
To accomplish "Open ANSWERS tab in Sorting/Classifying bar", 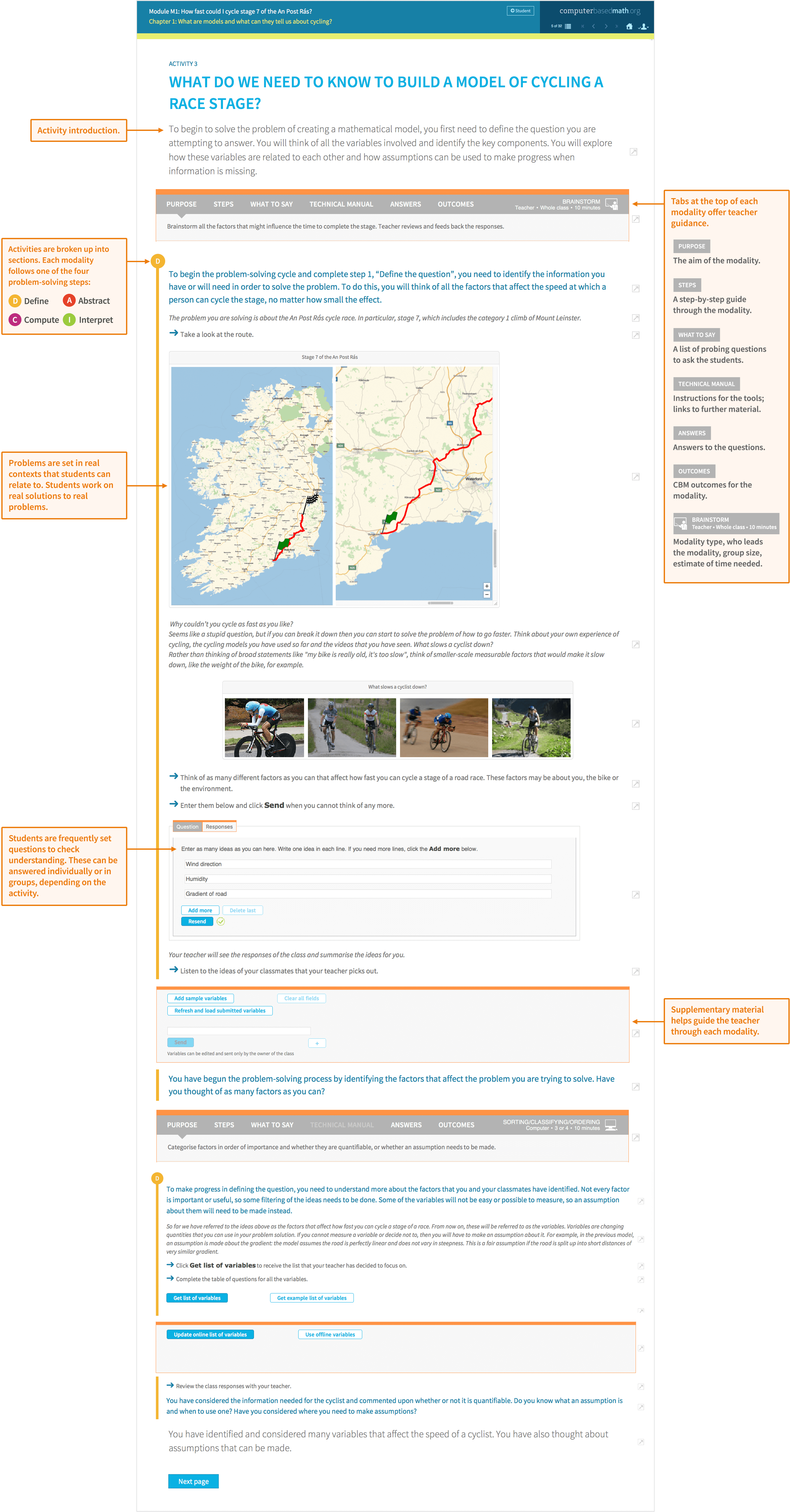I will (x=406, y=1124).
